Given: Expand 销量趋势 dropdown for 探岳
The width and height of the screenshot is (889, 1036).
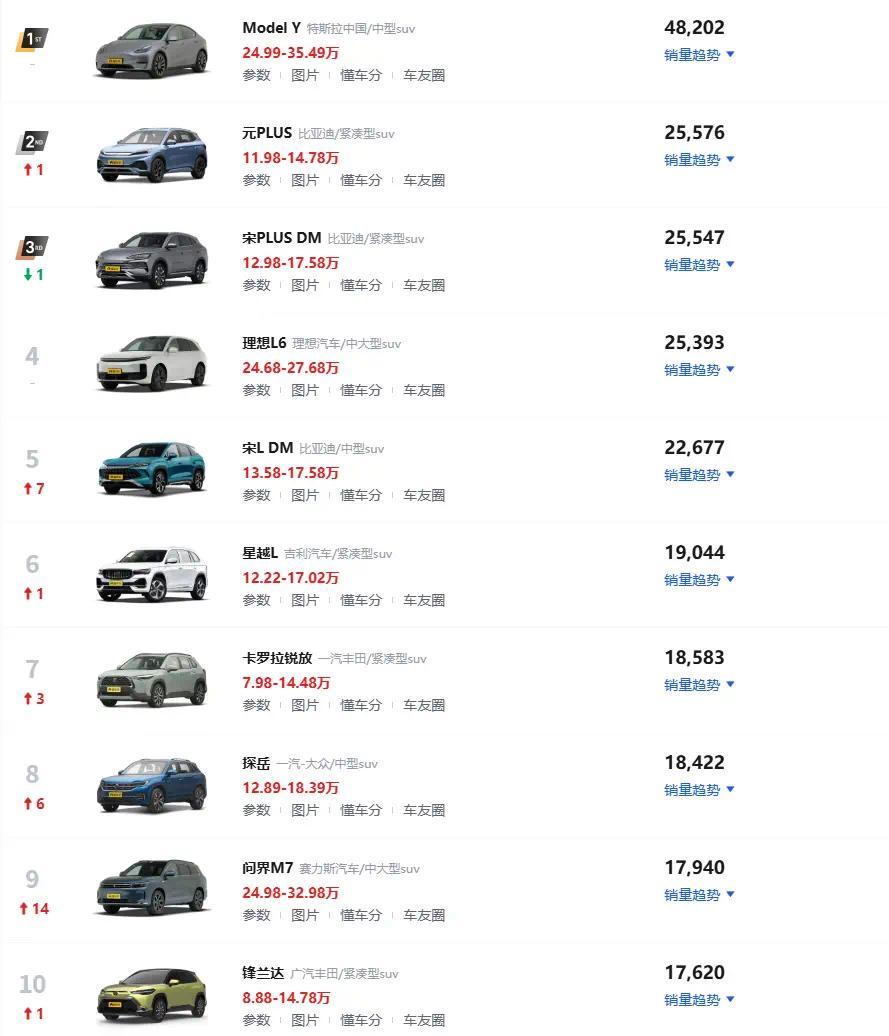Looking at the screenshot, I should (699, 790).
